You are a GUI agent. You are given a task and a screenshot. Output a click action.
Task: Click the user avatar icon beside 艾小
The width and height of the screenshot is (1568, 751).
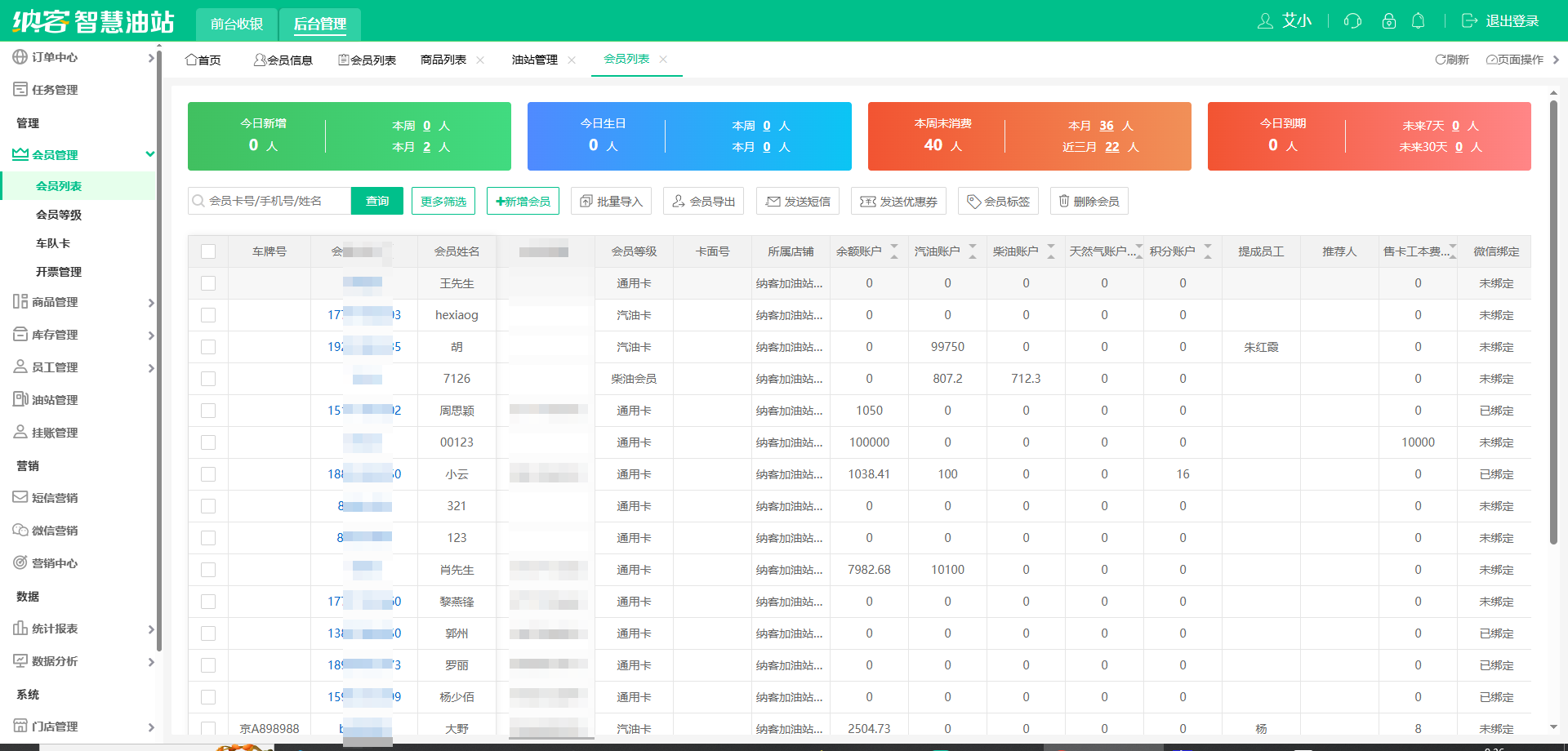1265,21
